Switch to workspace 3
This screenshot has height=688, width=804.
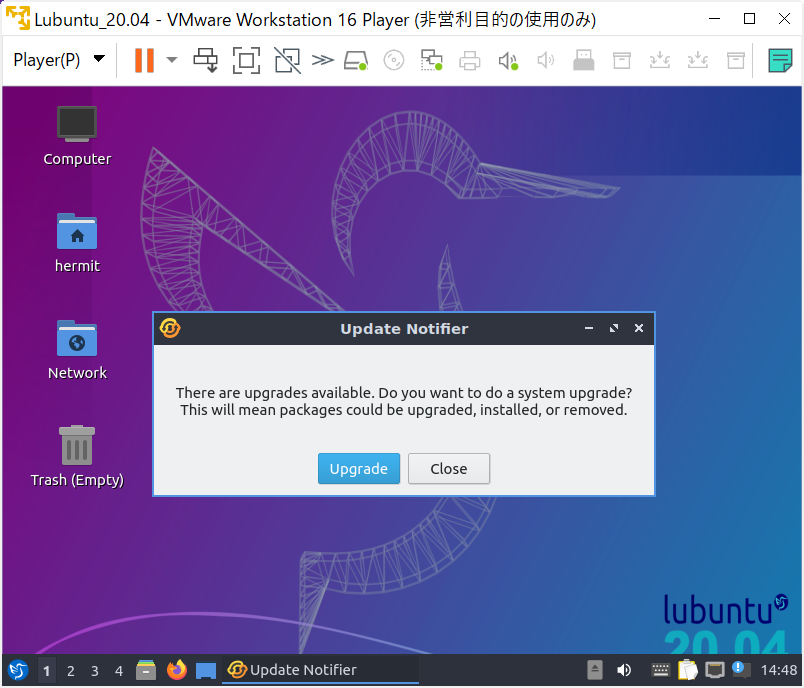pyautogui.click(x=95, y=671)
